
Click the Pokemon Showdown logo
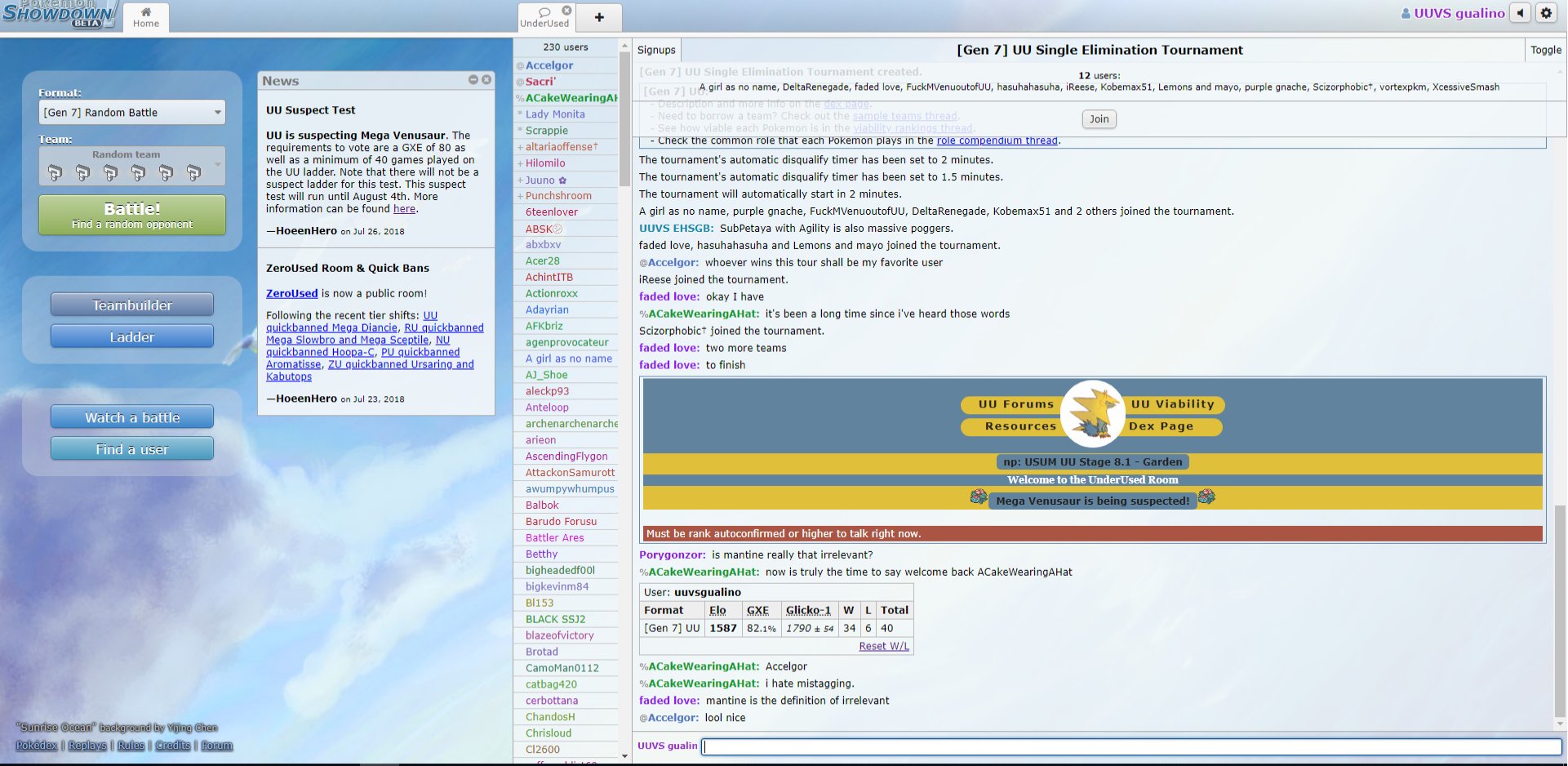(59, 14)
